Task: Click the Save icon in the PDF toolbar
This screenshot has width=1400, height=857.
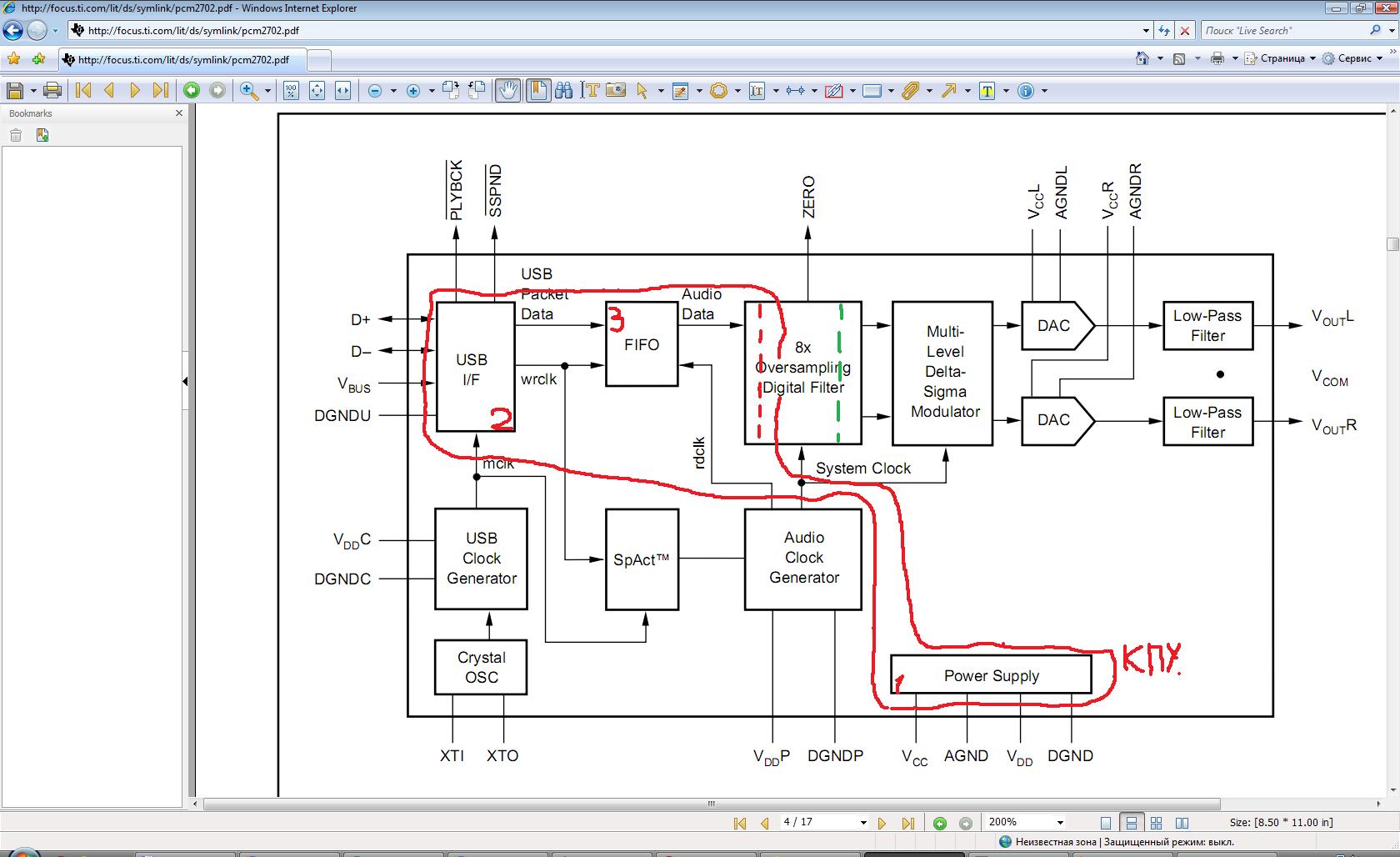Action: point(14,91)
